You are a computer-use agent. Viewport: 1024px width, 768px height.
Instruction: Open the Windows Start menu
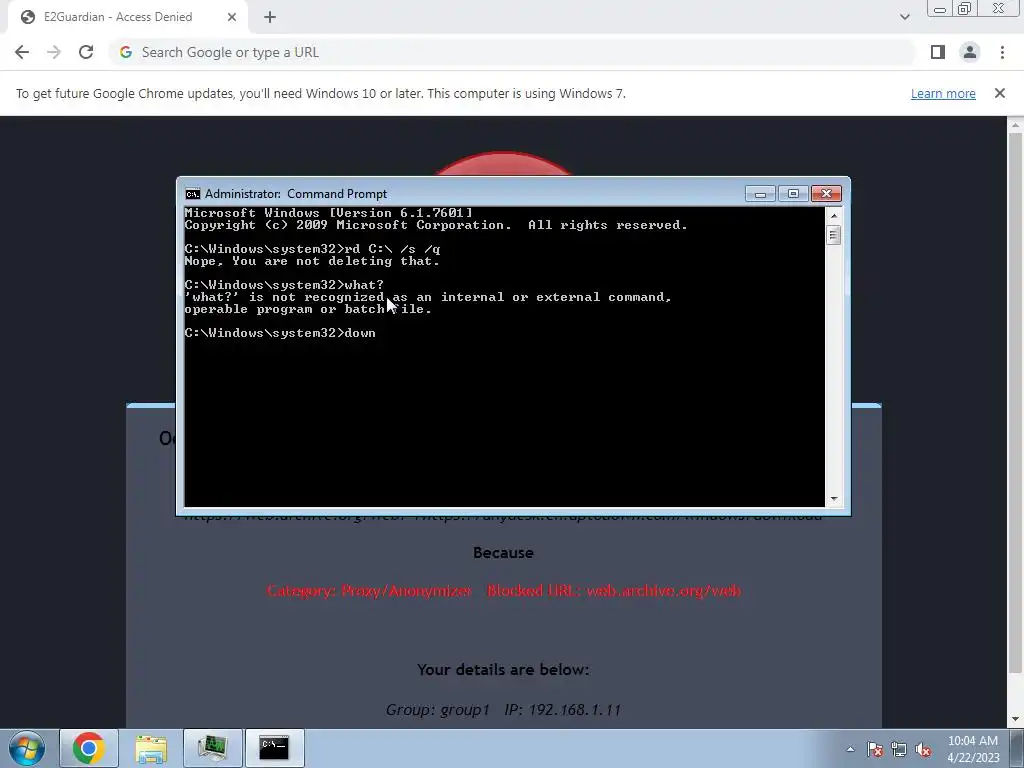(x=27, y=748)
